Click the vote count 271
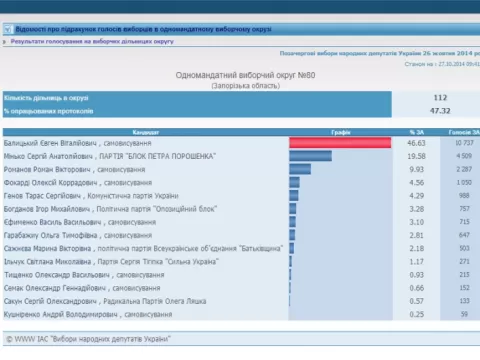Image resolution: width=480 pixels, height=360 pixels. coord(464,261)
